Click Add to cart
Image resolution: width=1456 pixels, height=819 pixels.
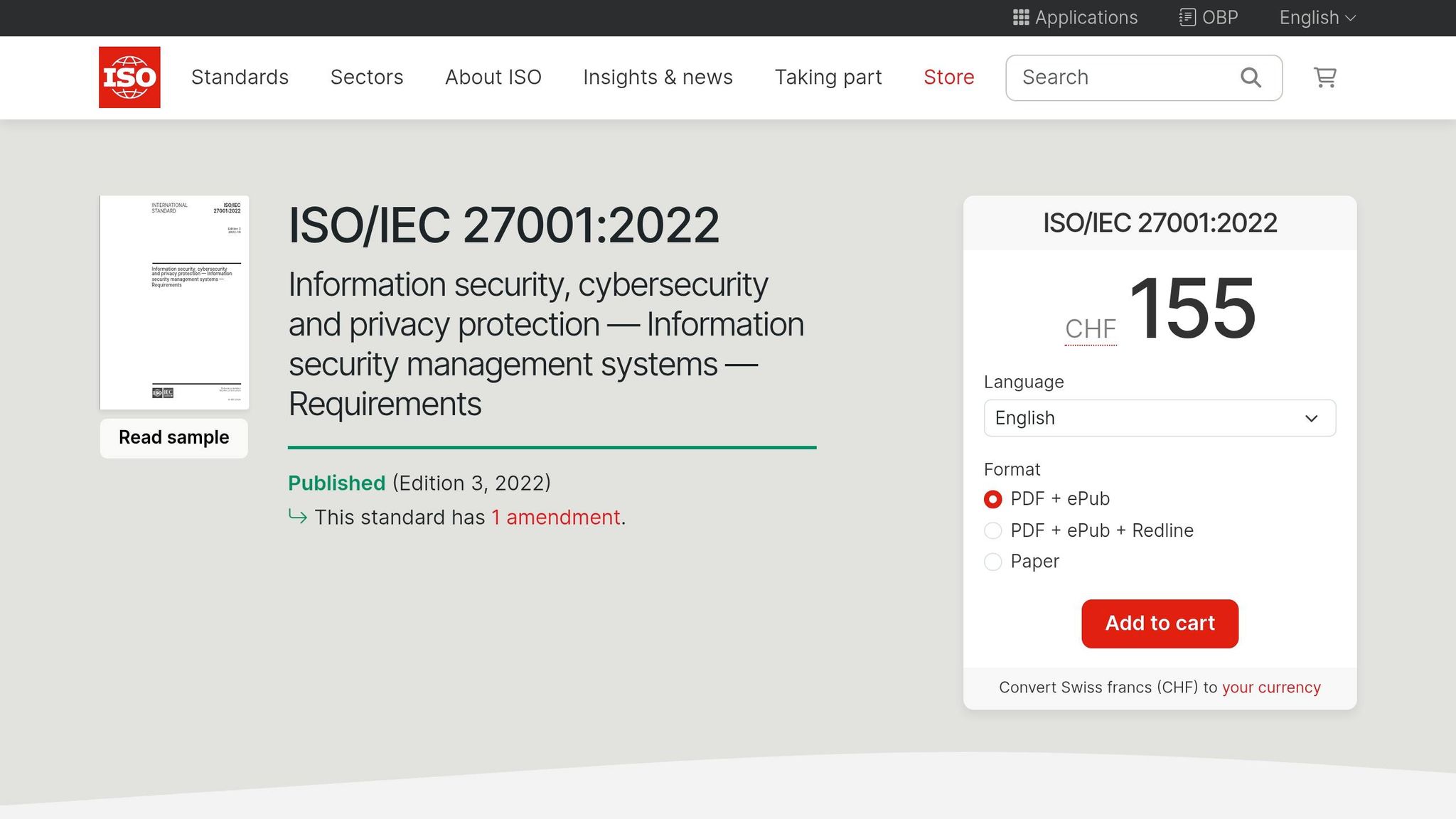1160,623
